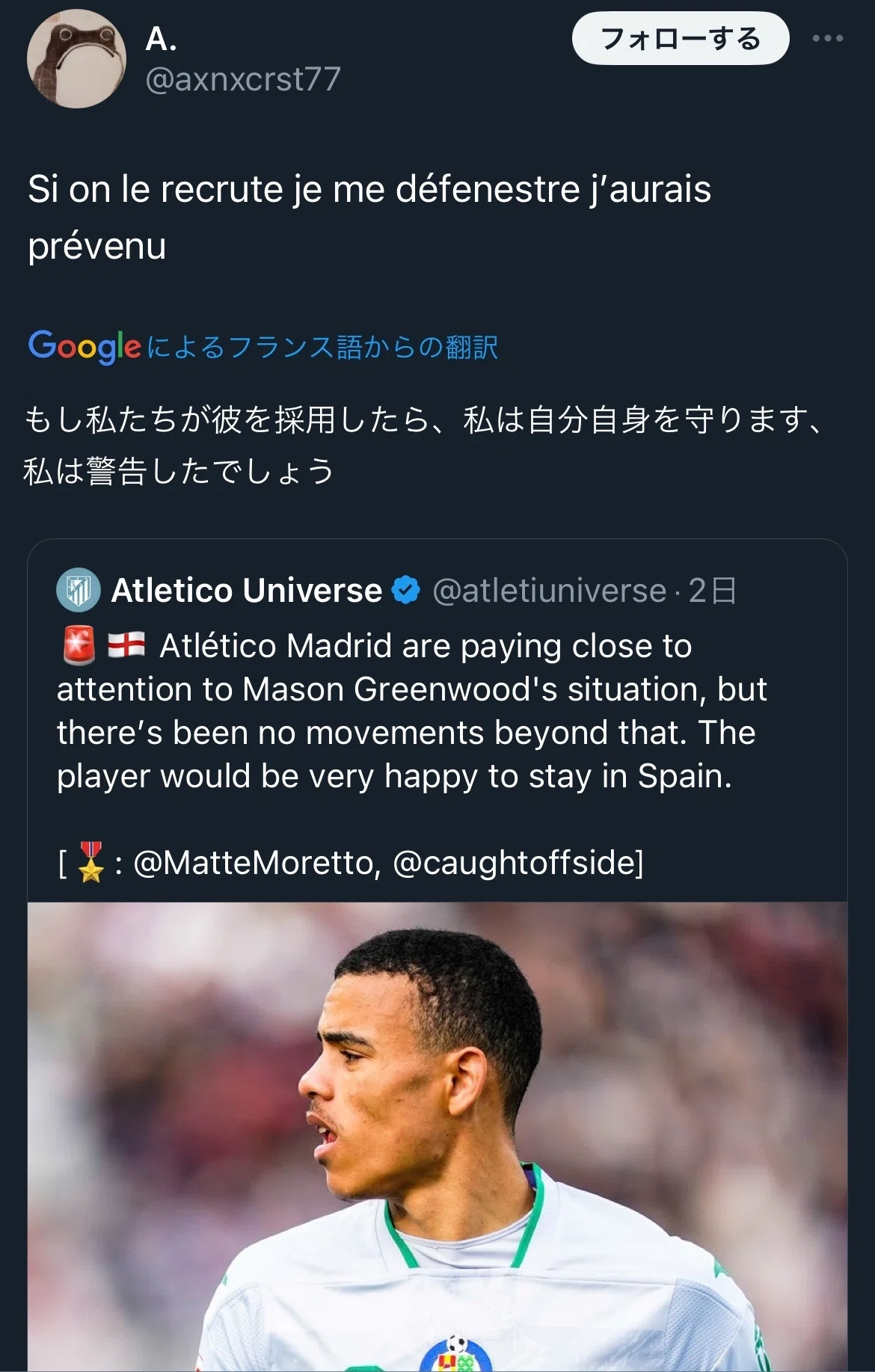Tap the 2日 timestamp on quoted tweet

[x=713, y=591]
